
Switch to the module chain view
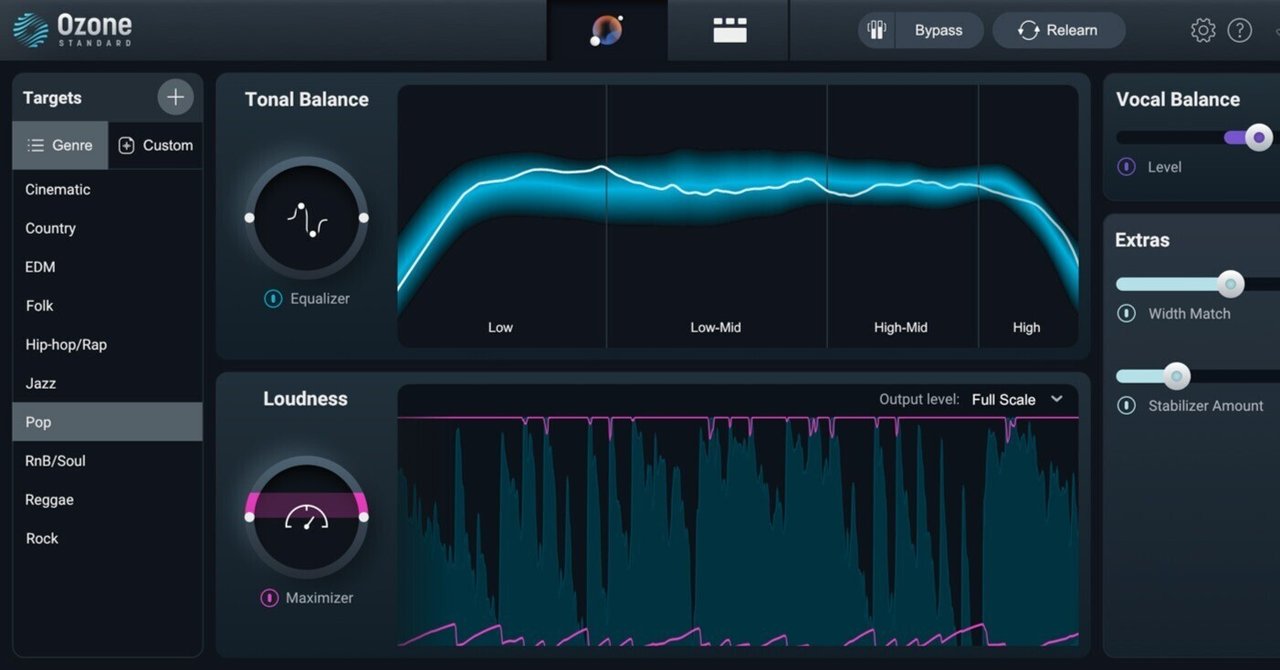pyautogui.click(x=730, y=30)
